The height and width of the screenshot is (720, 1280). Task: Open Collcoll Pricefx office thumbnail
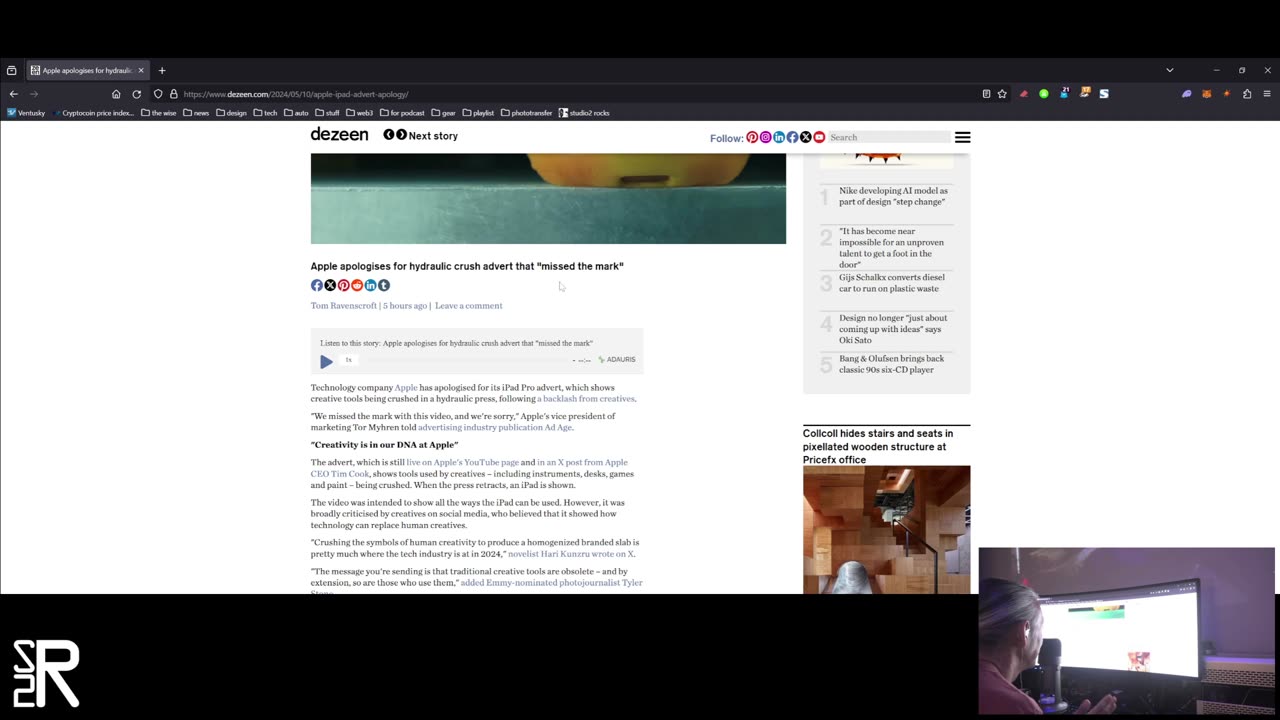[x=886, y=530]
